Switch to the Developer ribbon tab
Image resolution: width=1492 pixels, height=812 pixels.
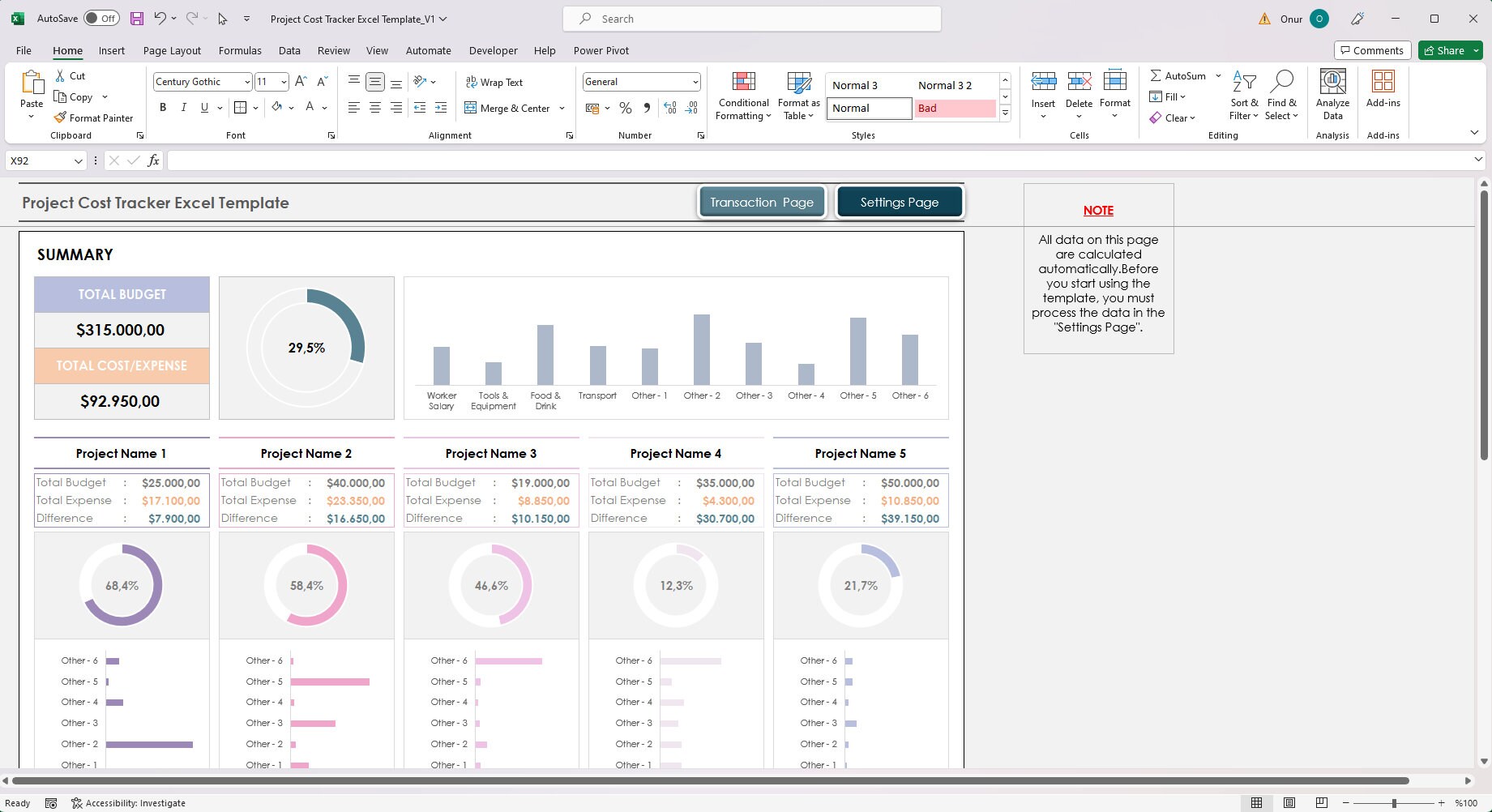click(x=493, y=50)
